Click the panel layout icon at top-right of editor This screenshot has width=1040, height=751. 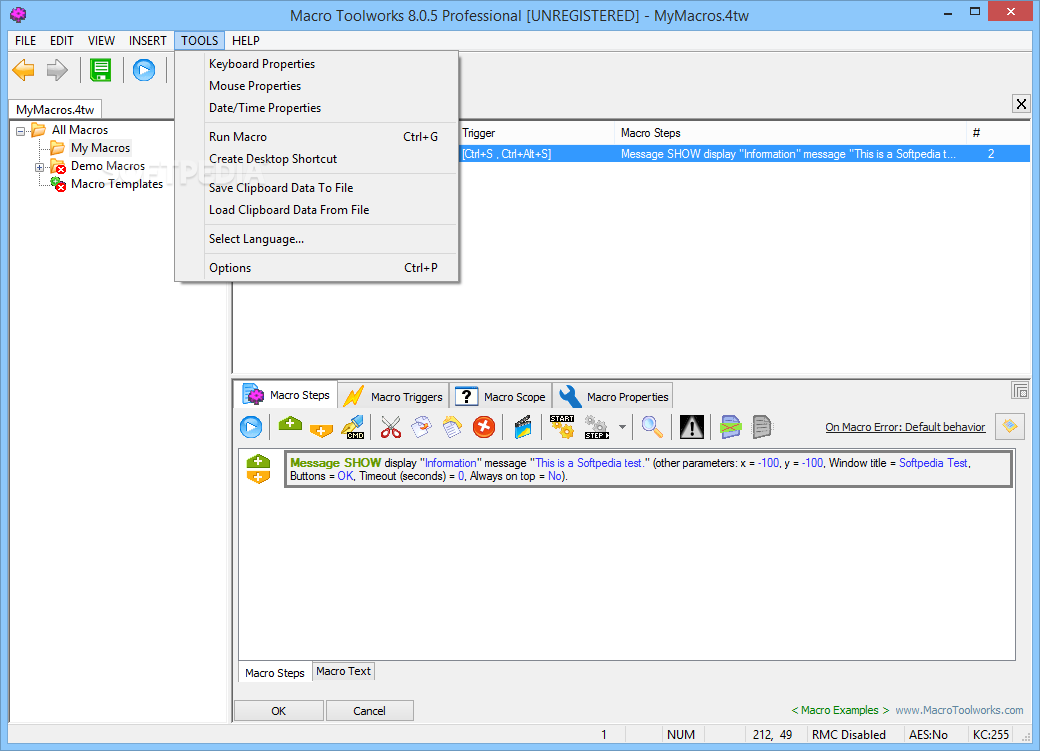coord(1019,390)
